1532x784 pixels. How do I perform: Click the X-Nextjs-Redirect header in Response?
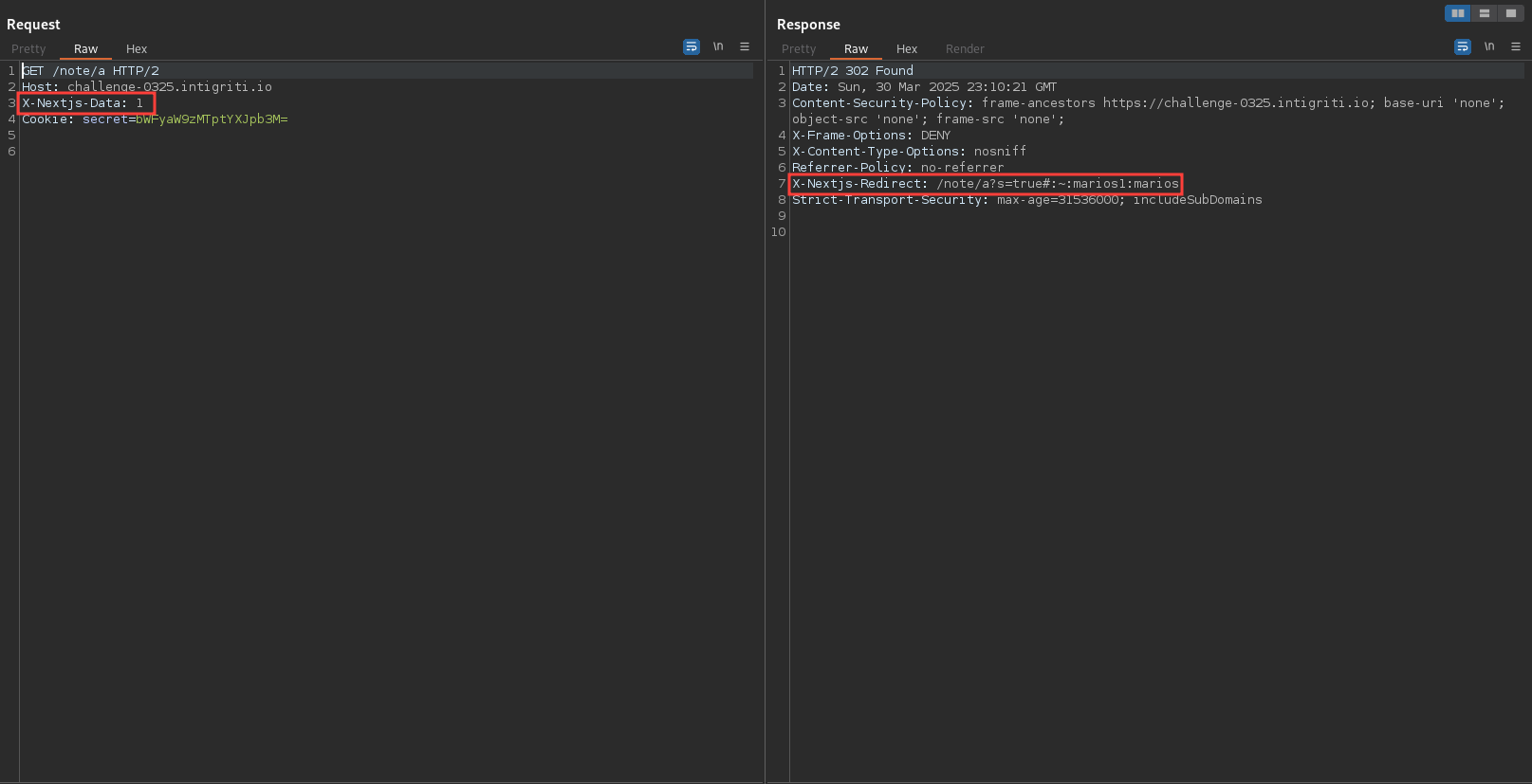coord(985,184)
